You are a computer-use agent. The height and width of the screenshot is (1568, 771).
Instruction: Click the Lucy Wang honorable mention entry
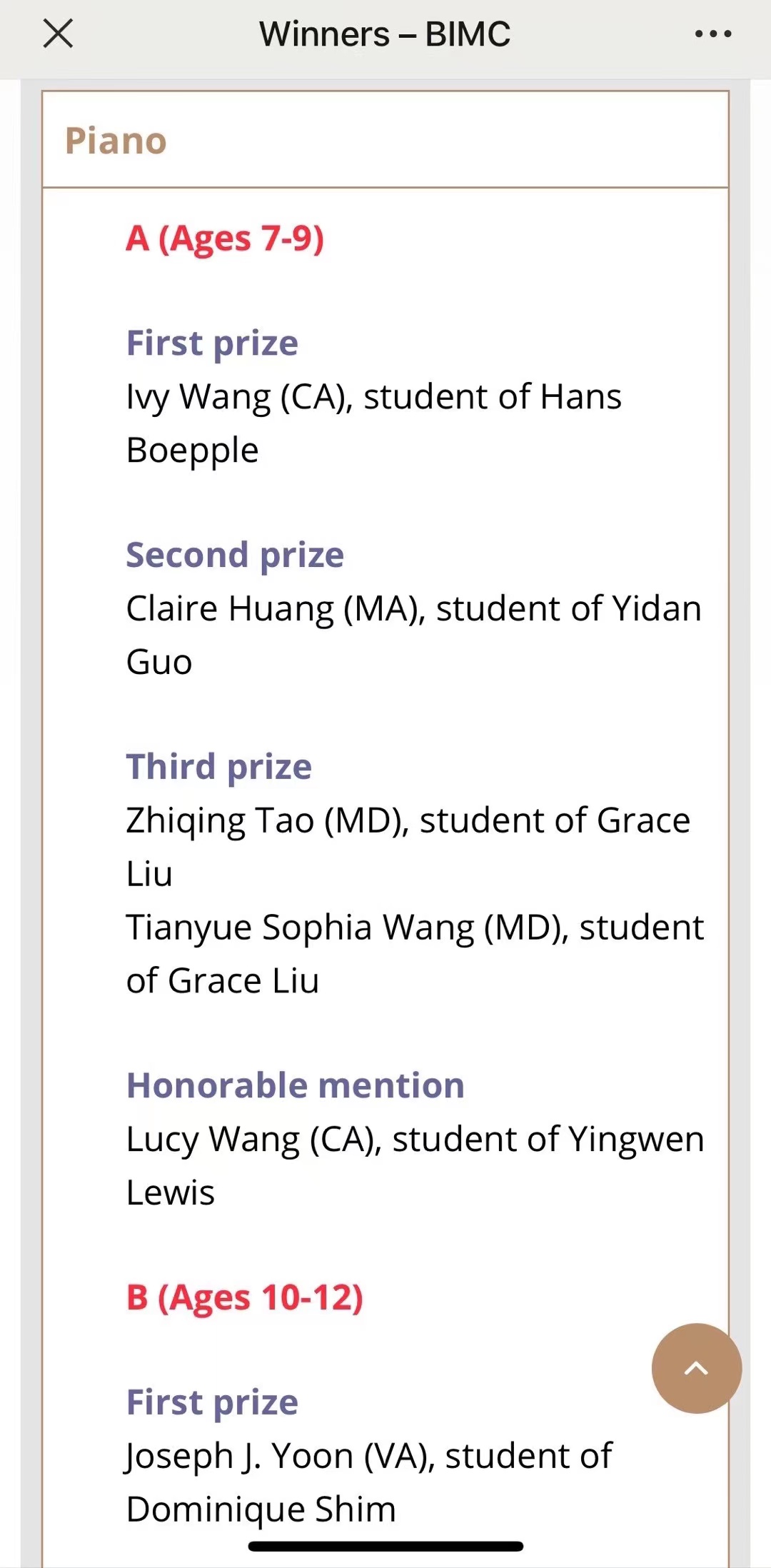coord(415,1165)
